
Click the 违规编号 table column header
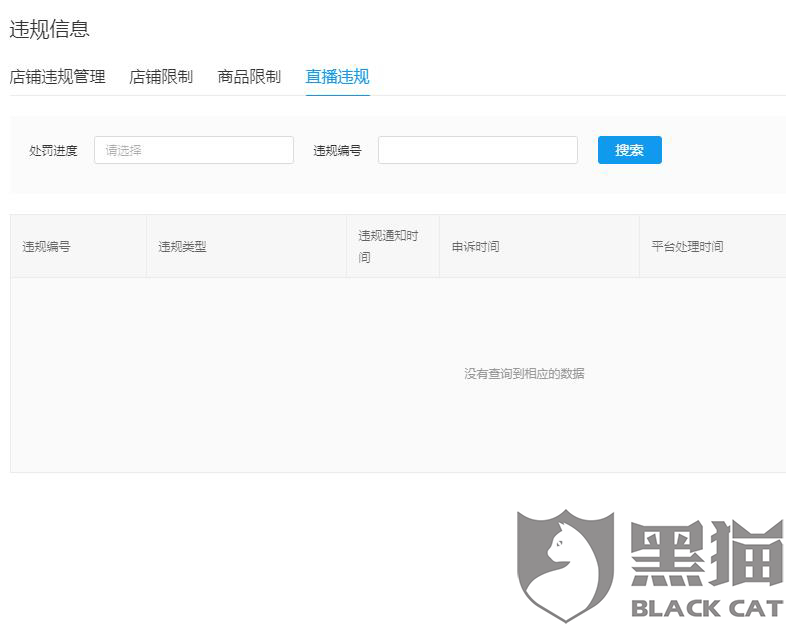46,247
